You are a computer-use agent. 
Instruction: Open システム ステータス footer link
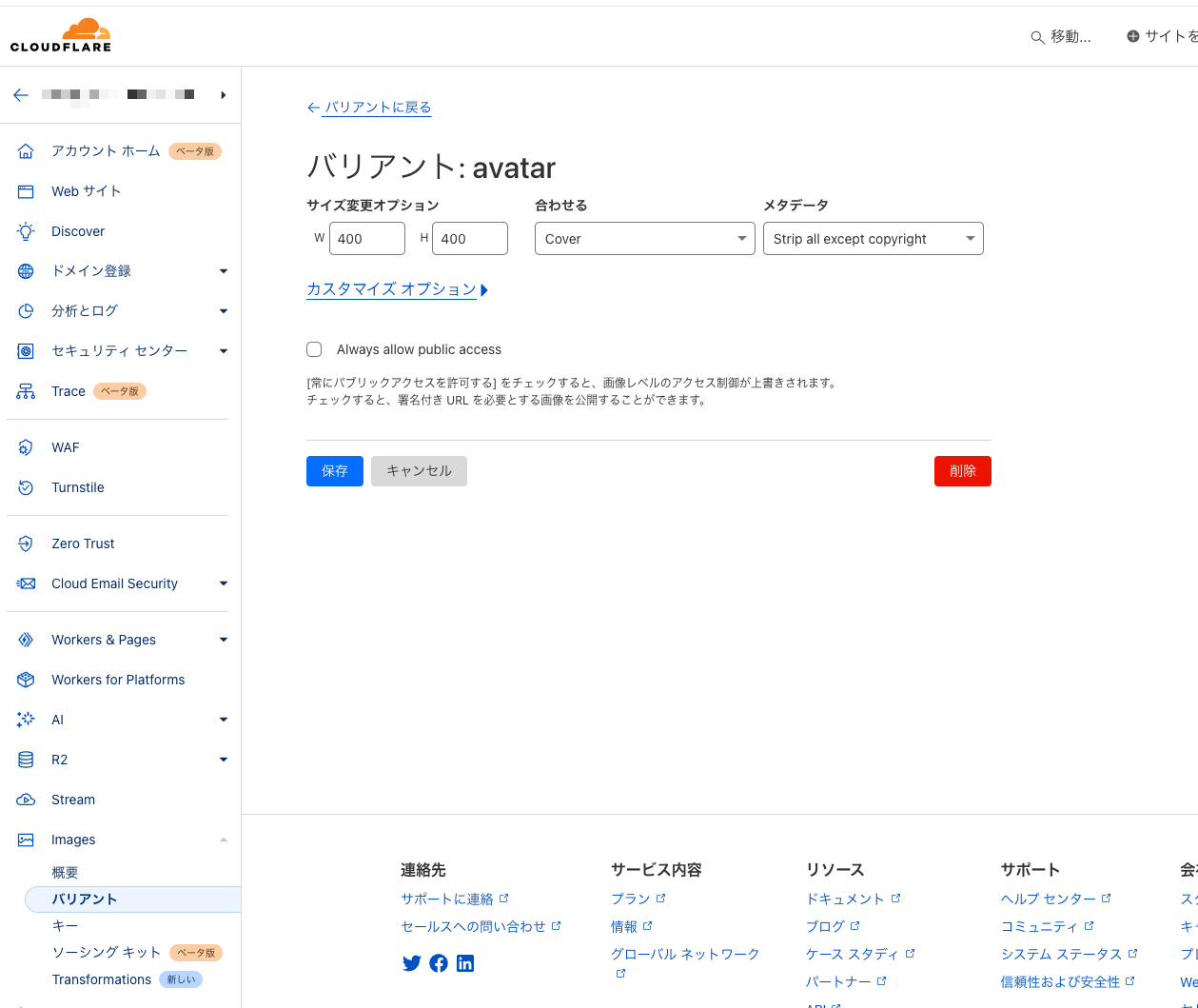pyautogui.click(x=1069, y=954)
